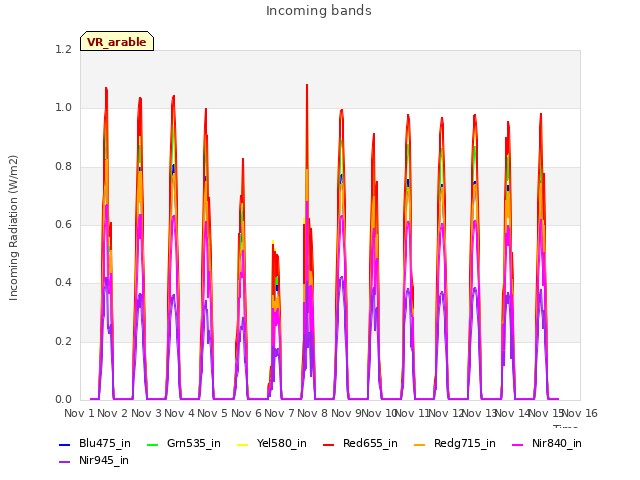
Task: Select the Redg715_in legend label
Action: [465, 443]
